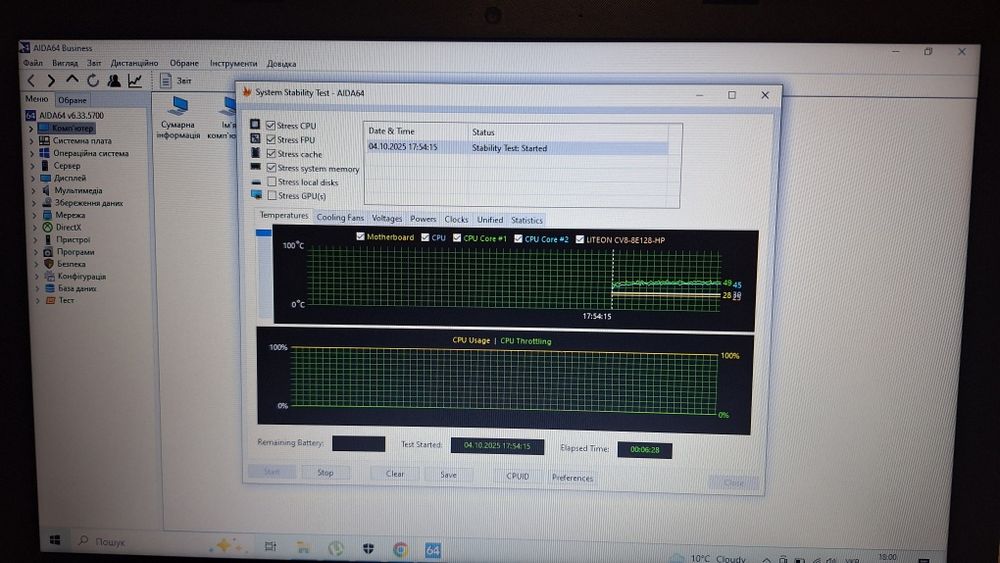Screen dimensions: 1000x563
Task: Expand the Комп'ютер tree node
Action: pos(31,128)
